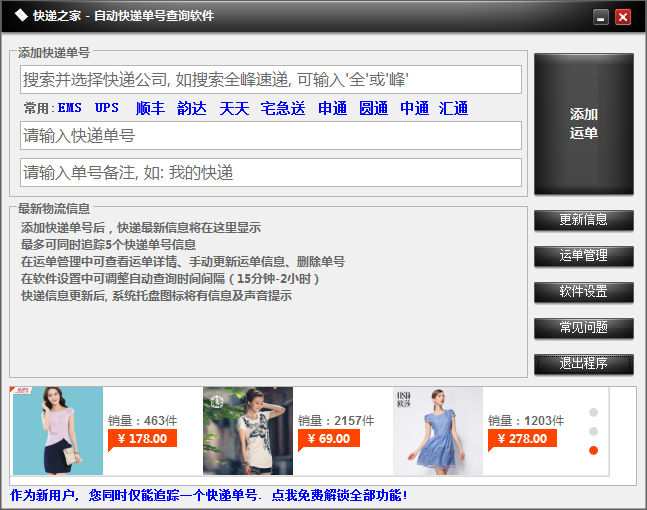The width and height of the screenshot is (647, 510).
Task: Select the UPS courier shortcut
Action: tap(106, 108)
